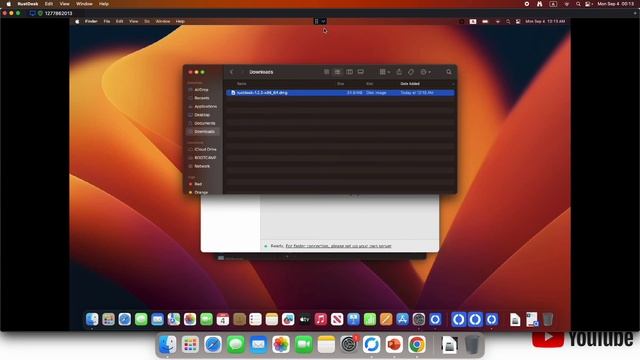640x360 pixels.
Task: Switch Finder to gallery view
Action: coord(361,72)
